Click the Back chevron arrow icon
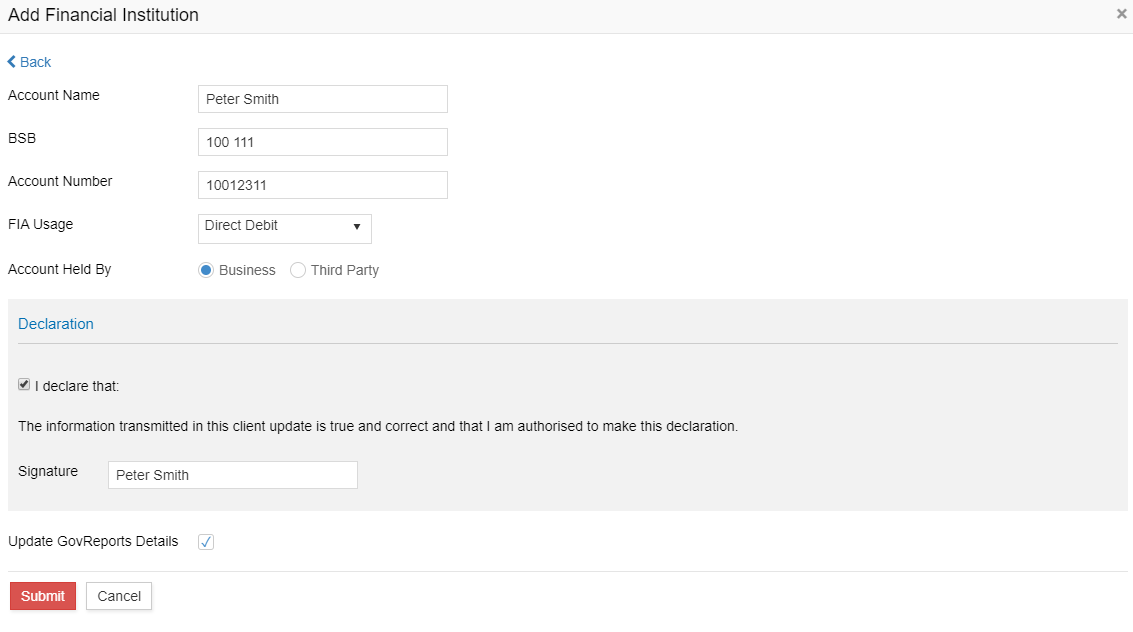Viewport: 1133px width, 632px height. coord(12,62)
